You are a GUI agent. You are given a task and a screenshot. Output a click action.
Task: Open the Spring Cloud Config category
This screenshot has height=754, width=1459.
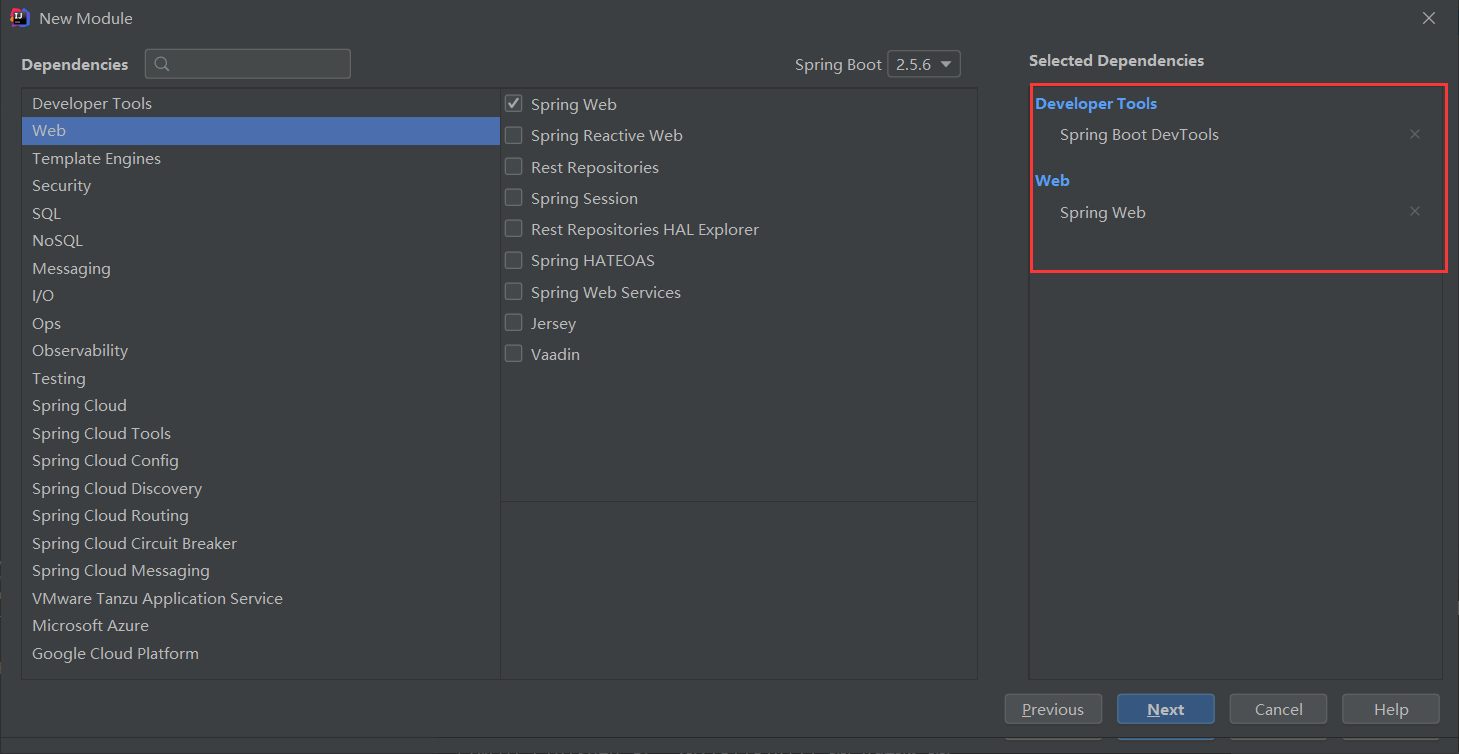pos(261,461)
